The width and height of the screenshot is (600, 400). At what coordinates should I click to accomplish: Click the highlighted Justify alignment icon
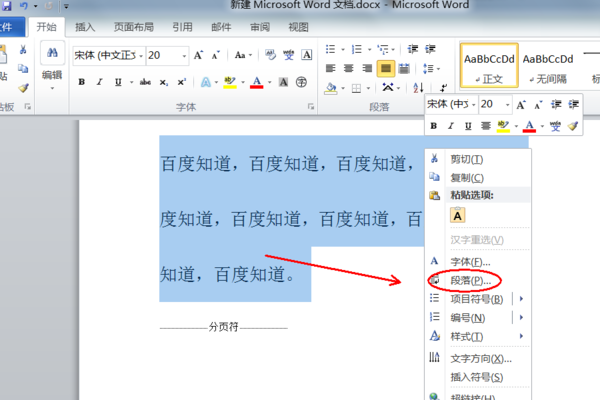(x=386, y=69)
